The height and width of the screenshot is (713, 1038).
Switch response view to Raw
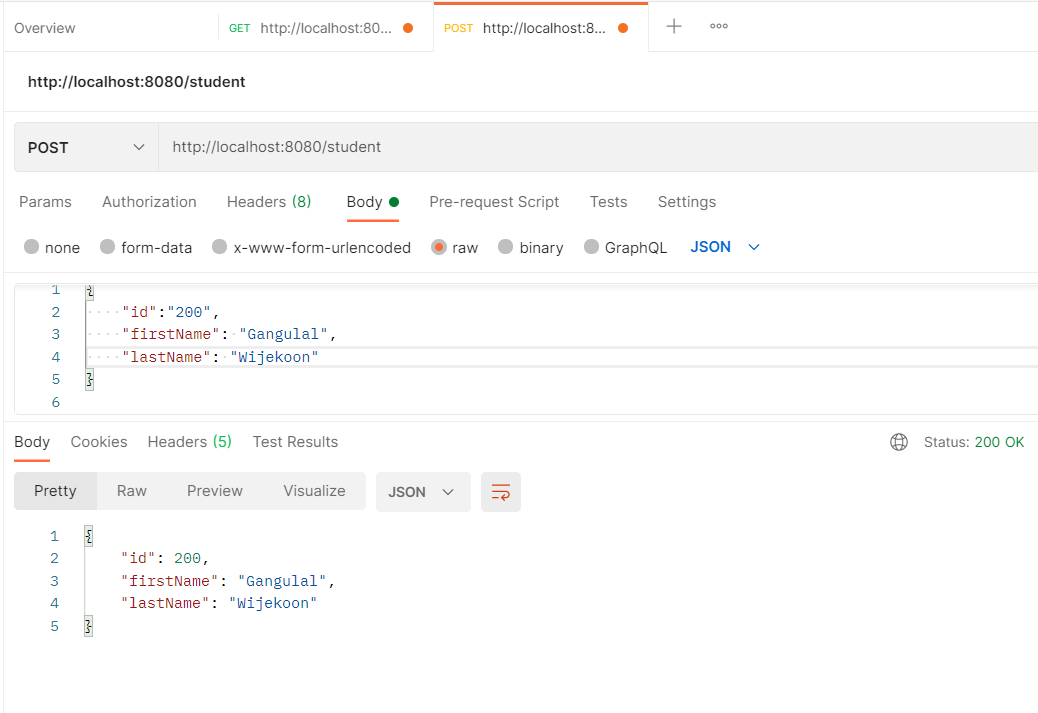pos(131,491)
